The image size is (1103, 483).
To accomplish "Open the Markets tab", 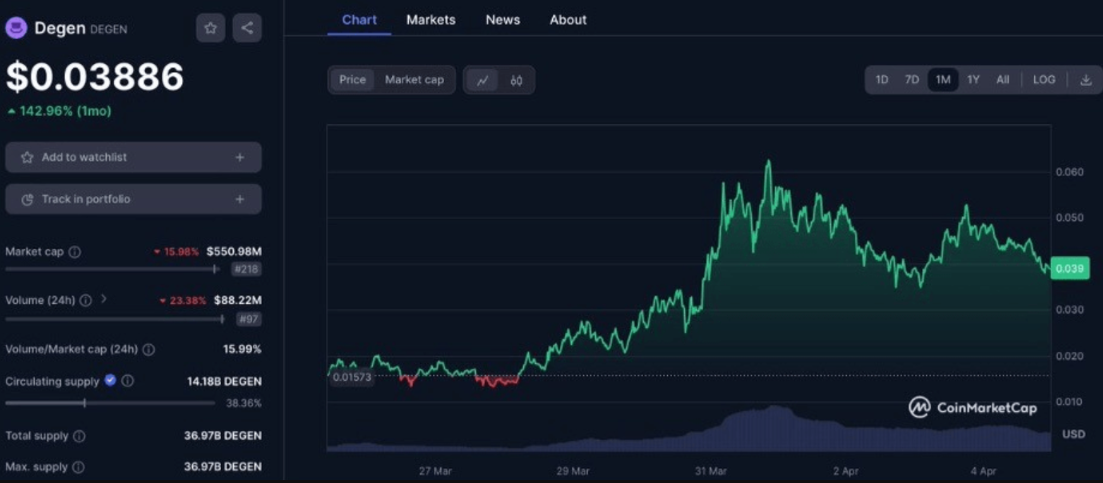I will click(x=431, y=20).
